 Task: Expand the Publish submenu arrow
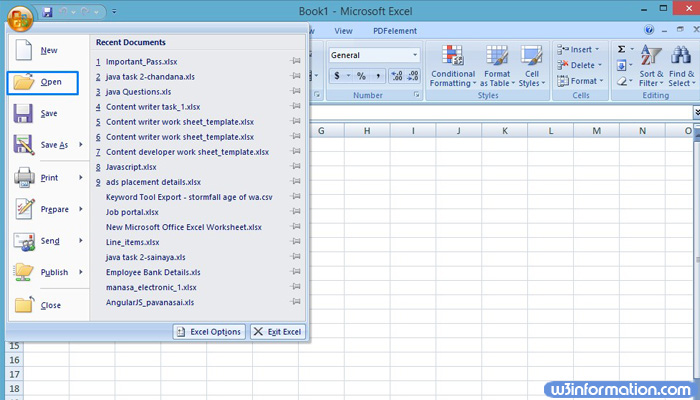[81, 271]
